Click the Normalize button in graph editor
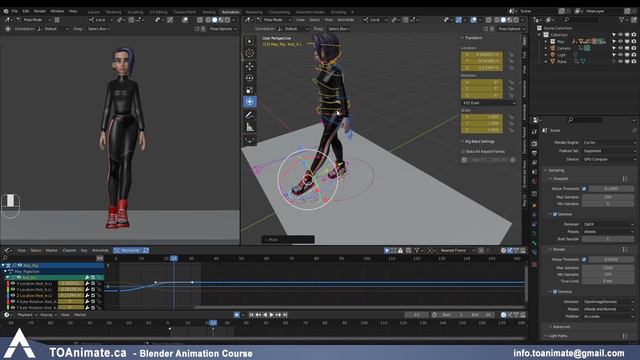640x360 pixels. 128,250
